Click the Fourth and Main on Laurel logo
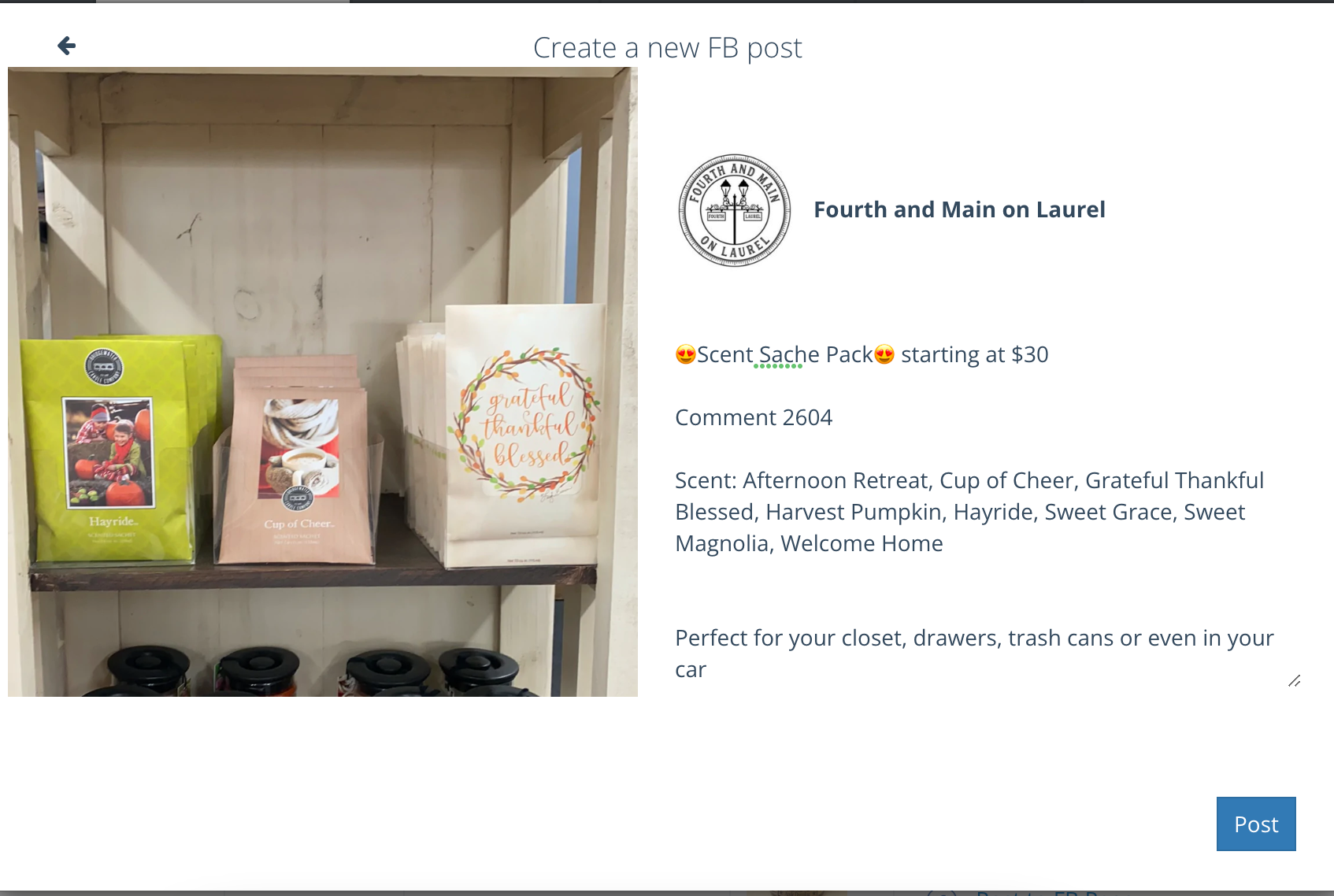Image resolution: width=1334 pixels, height=896 pixels. (735, 210)
